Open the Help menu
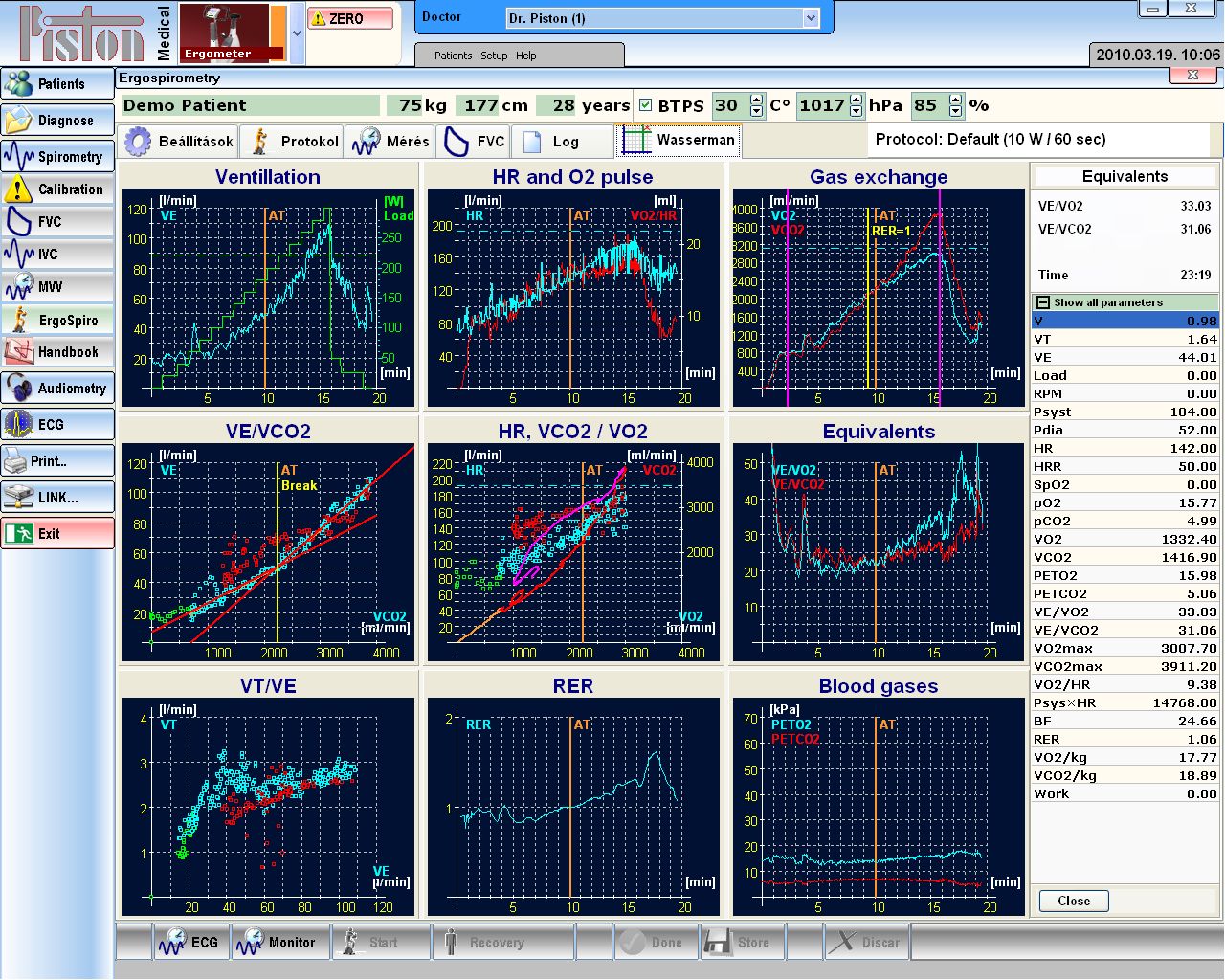The height and width of the screenshot is (980, 1225). pyautogui.click(x=526, y=56)
